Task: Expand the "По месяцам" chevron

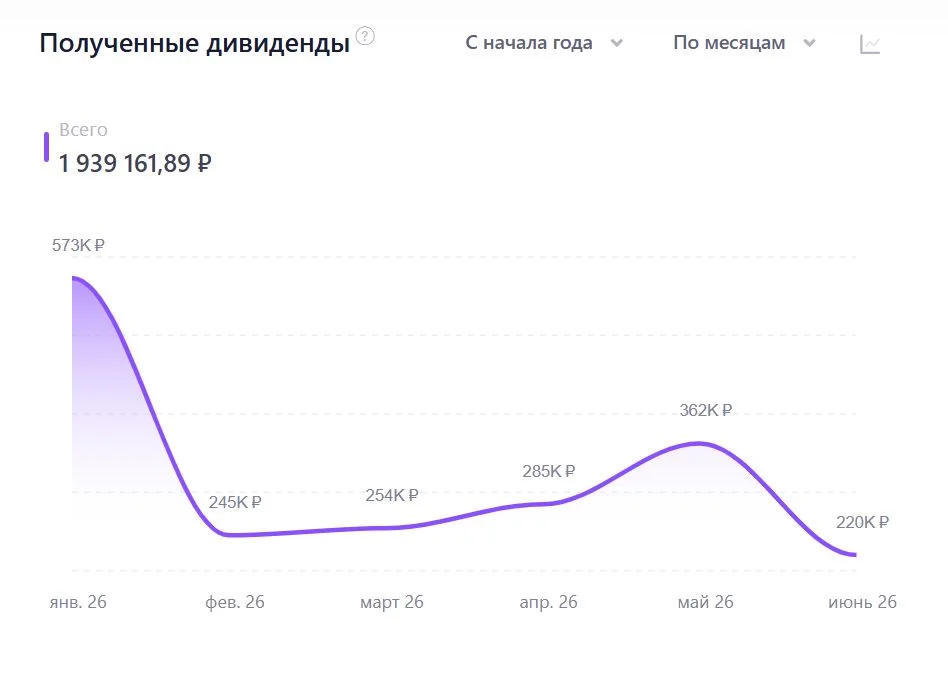Action: pos(810,43)
